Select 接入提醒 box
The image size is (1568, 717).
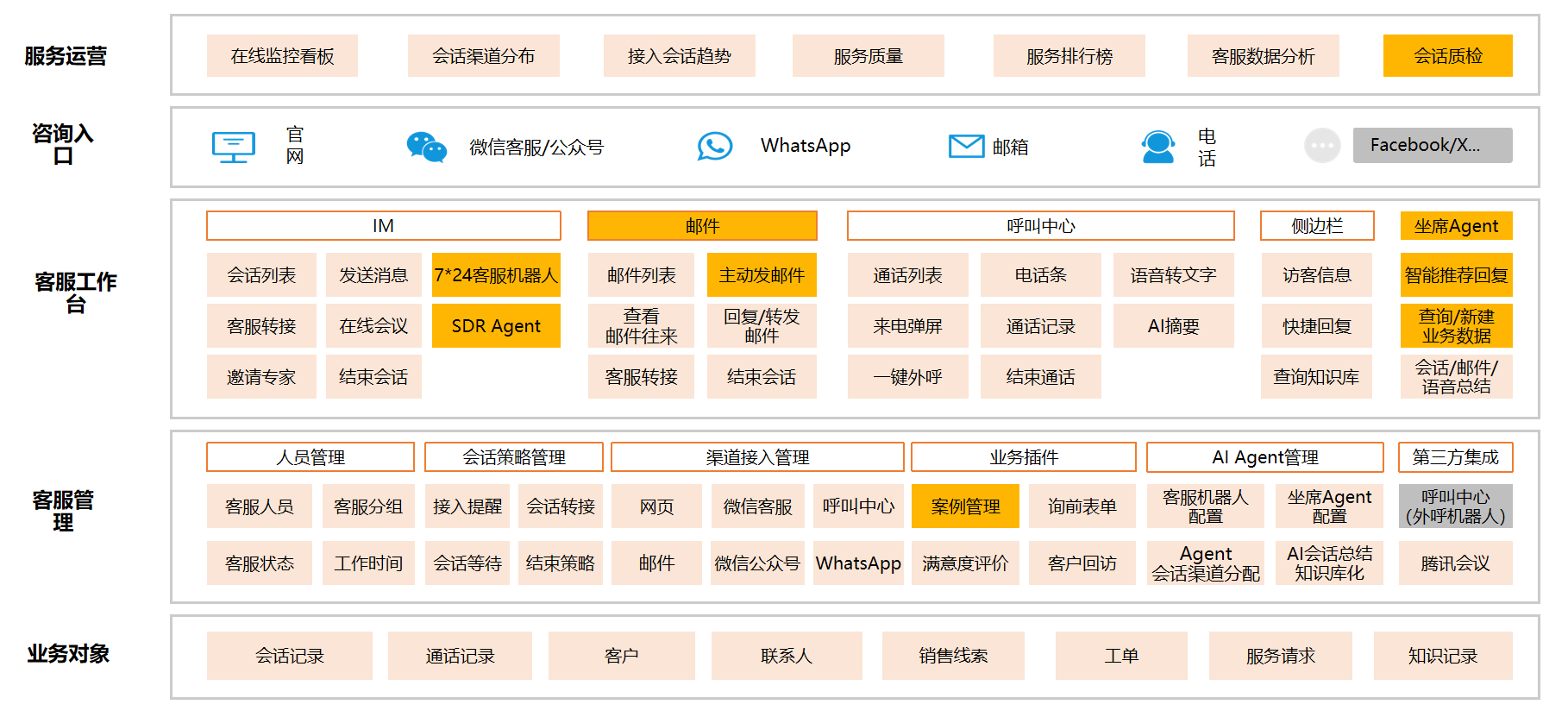467,506
